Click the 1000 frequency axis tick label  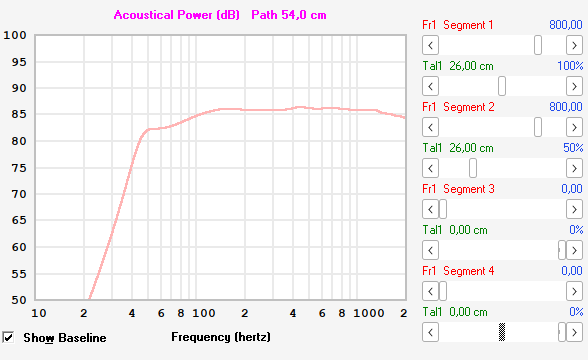(x=369, y=313)
